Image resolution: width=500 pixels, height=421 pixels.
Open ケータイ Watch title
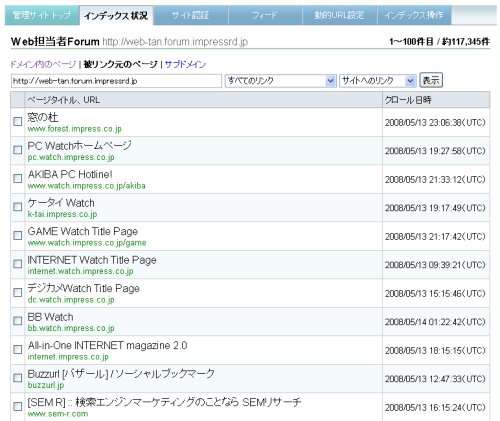[61, 203]
